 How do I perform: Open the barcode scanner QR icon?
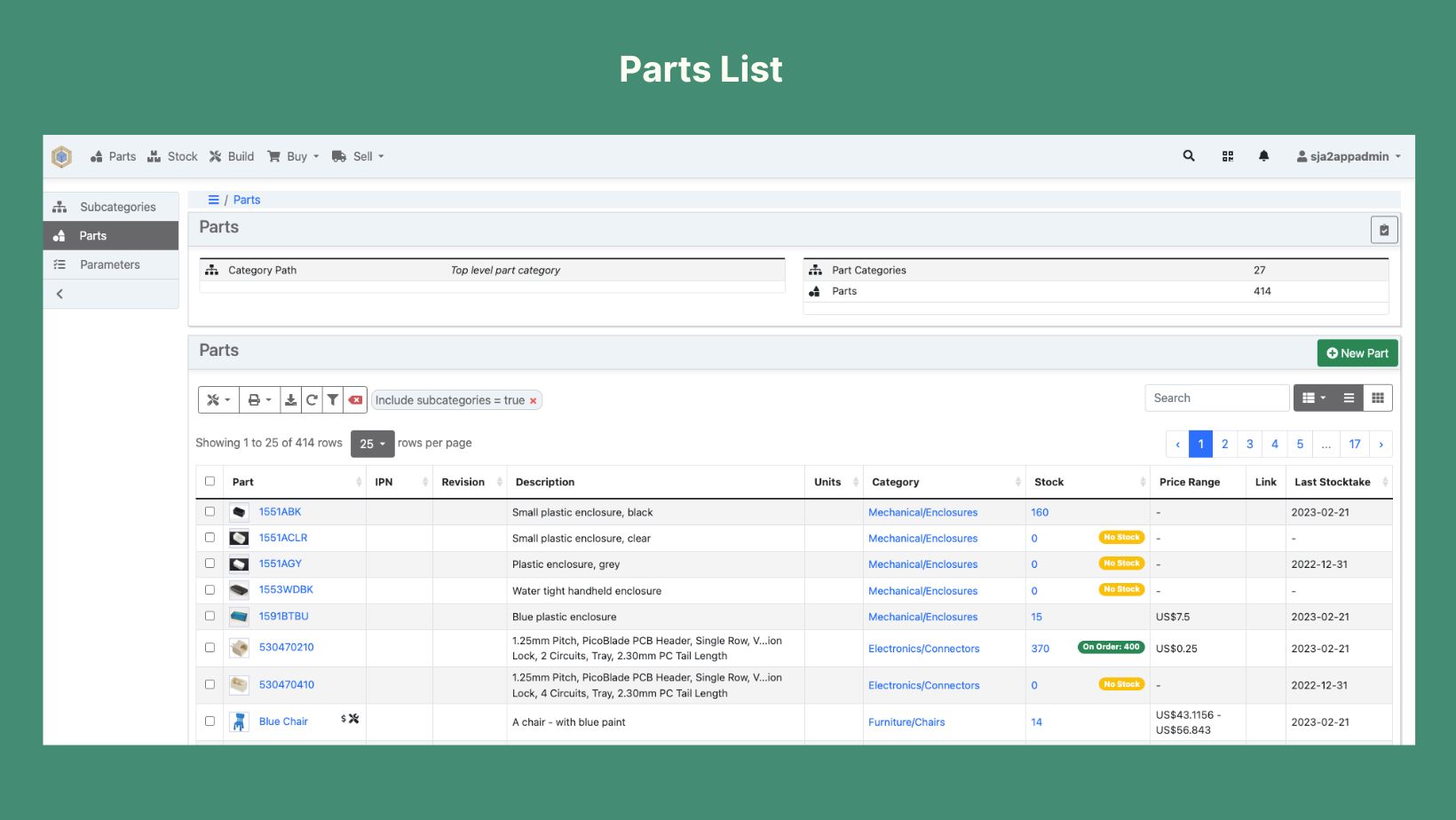pyautogui.click(x=1228, y=156)
